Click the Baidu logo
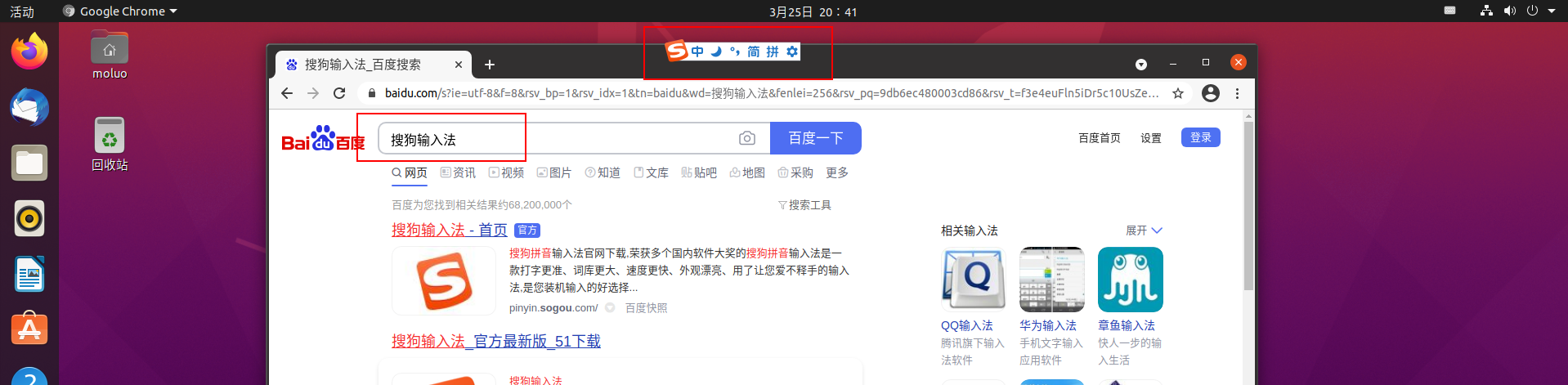The image size is (1568, 385). tap(323, 139)
